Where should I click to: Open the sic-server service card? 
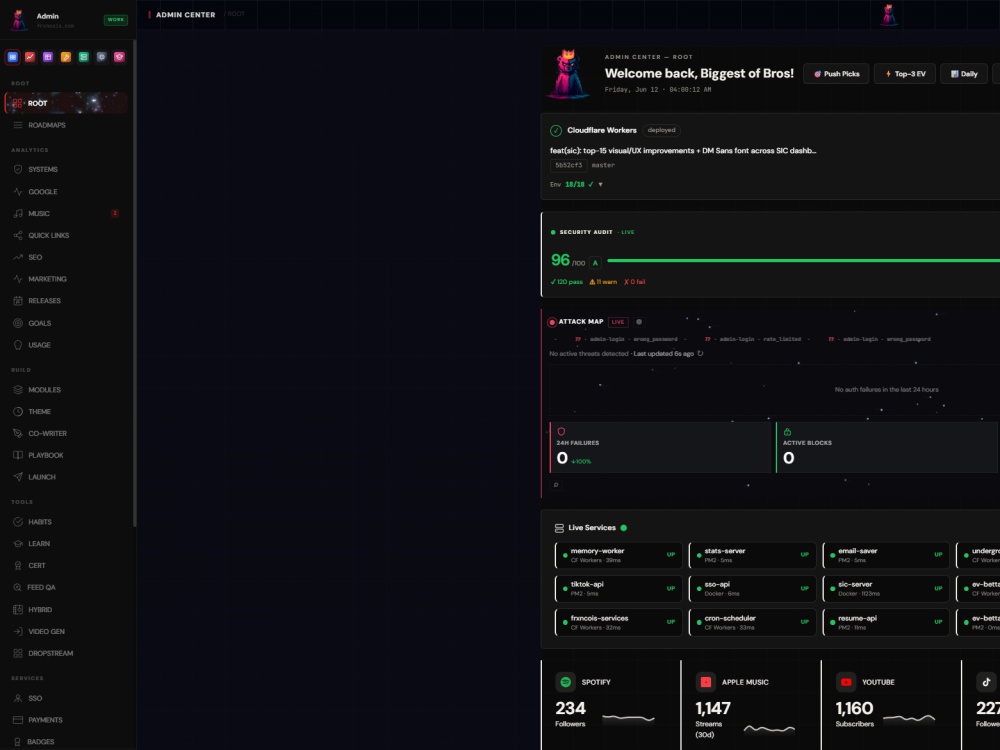pyautogui.click(x=886, y=589)
